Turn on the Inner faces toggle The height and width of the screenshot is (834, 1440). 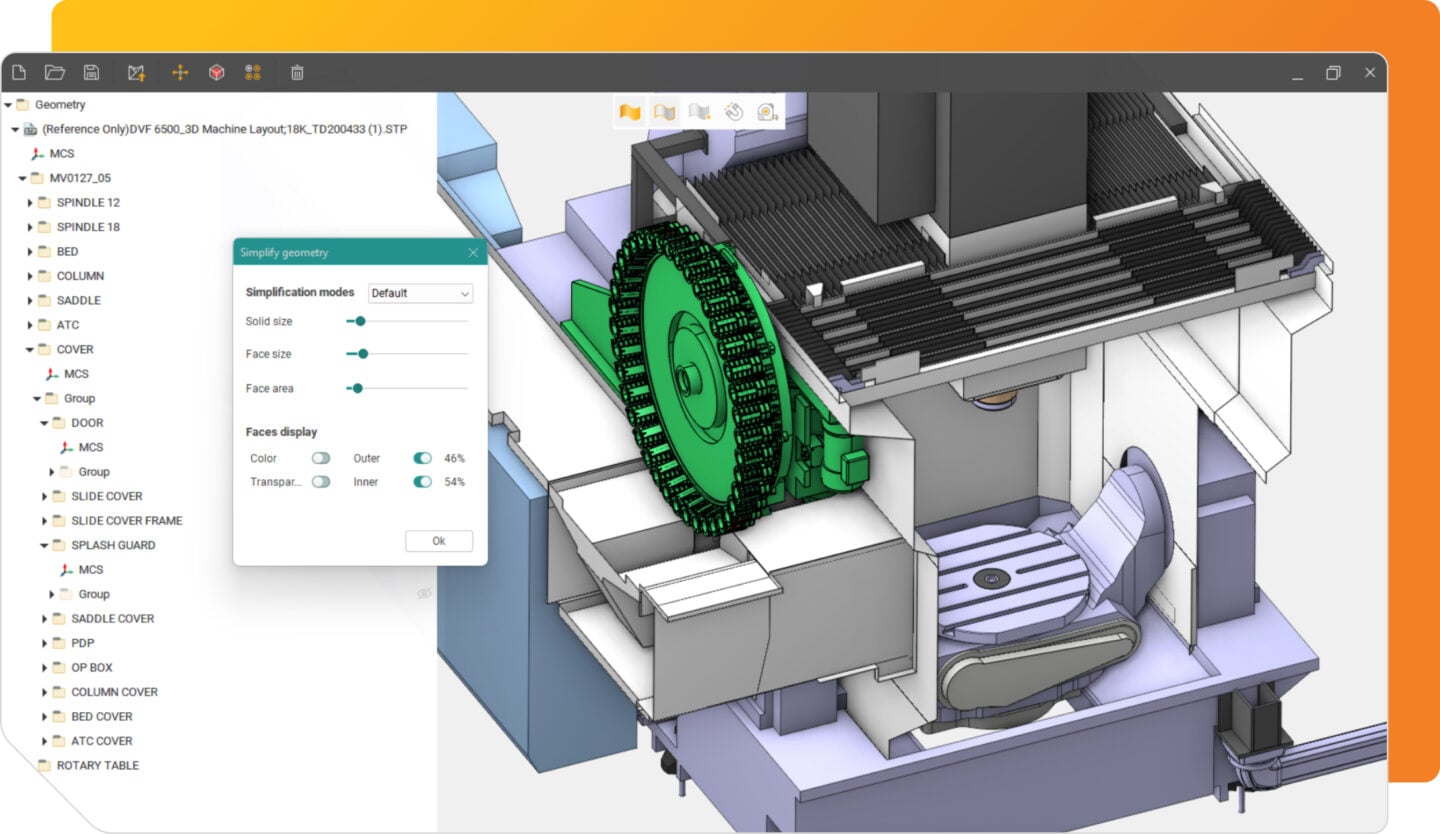coord(421,482)
